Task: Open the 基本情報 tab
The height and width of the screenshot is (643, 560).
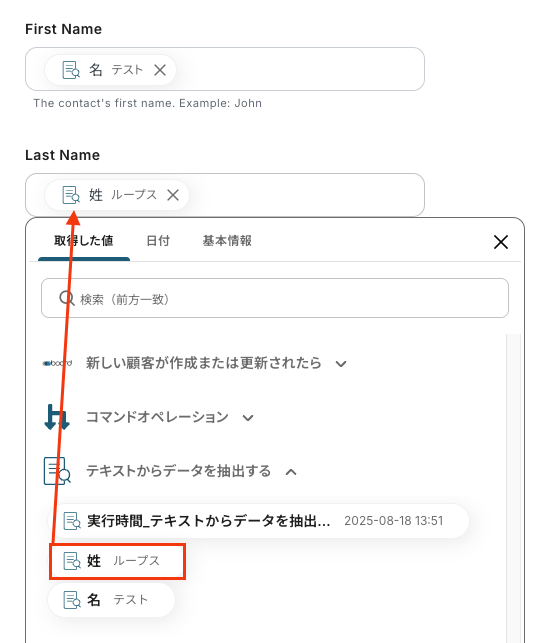Action: 227,241
